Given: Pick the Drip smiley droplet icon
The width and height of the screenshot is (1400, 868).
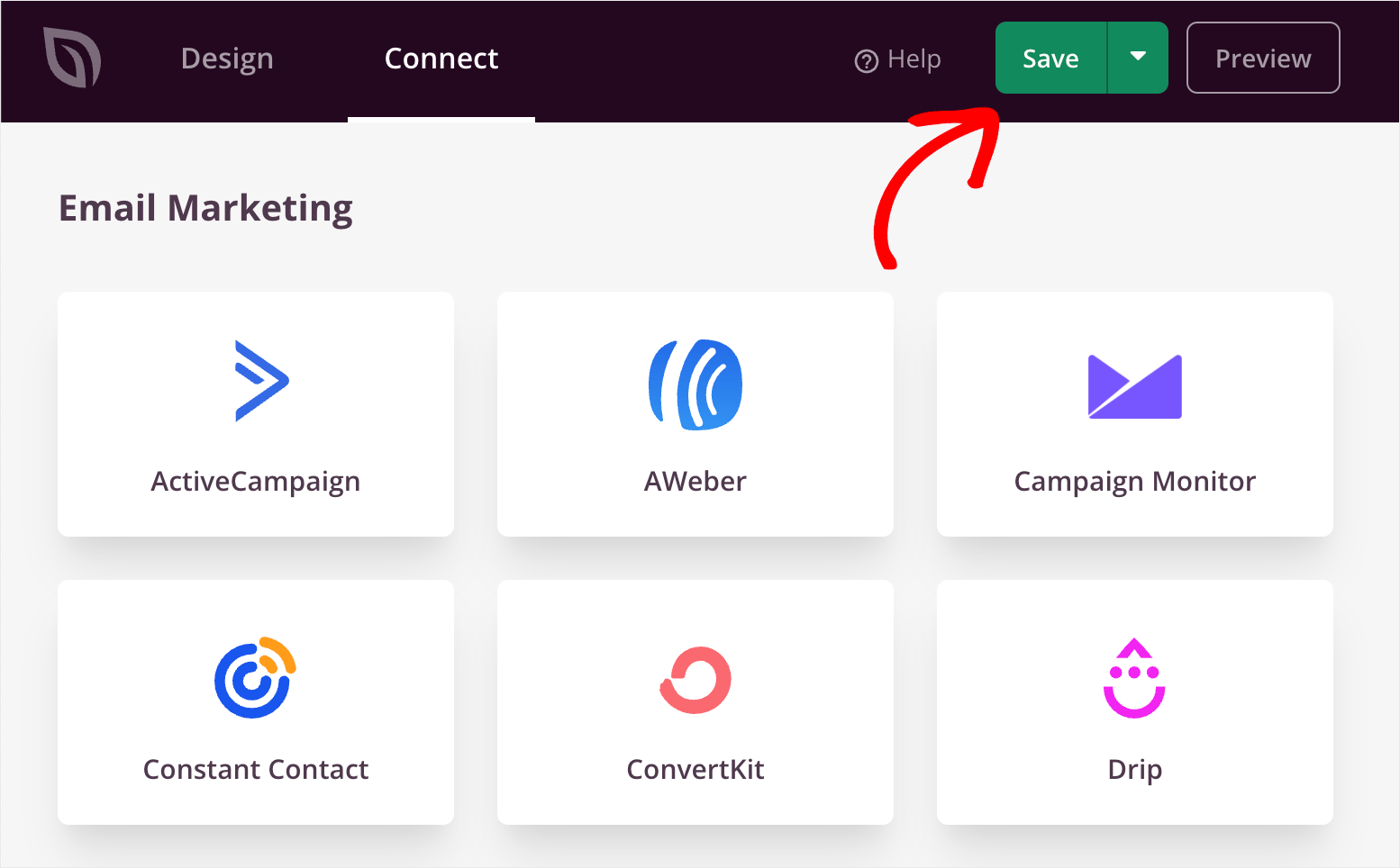Looking at the screenshot, I should point(1135,678).
